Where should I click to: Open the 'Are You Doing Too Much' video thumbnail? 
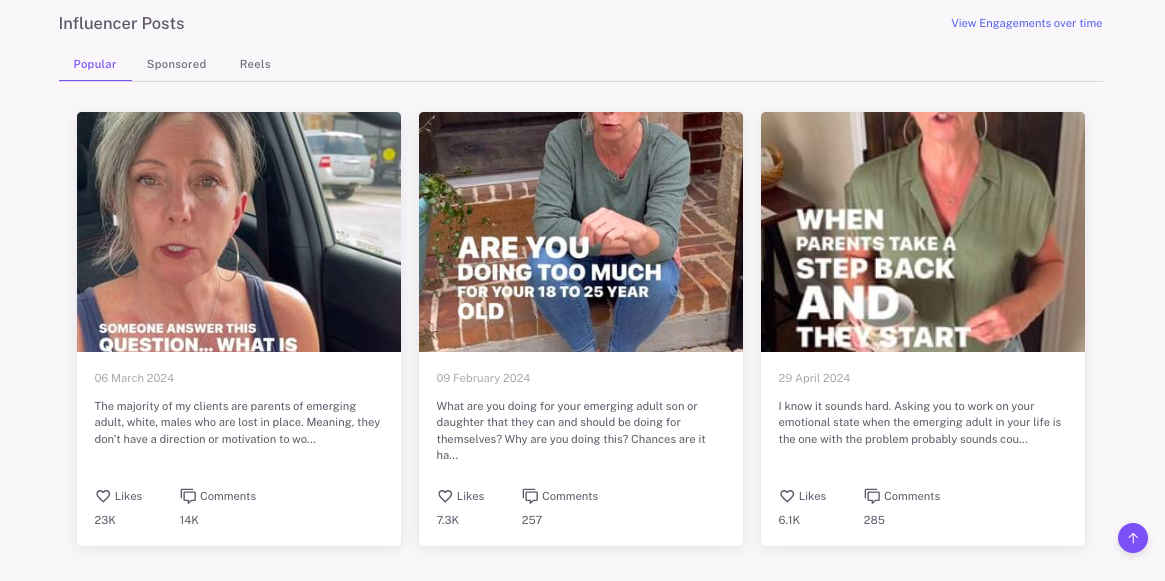click(x=580, y=231)
